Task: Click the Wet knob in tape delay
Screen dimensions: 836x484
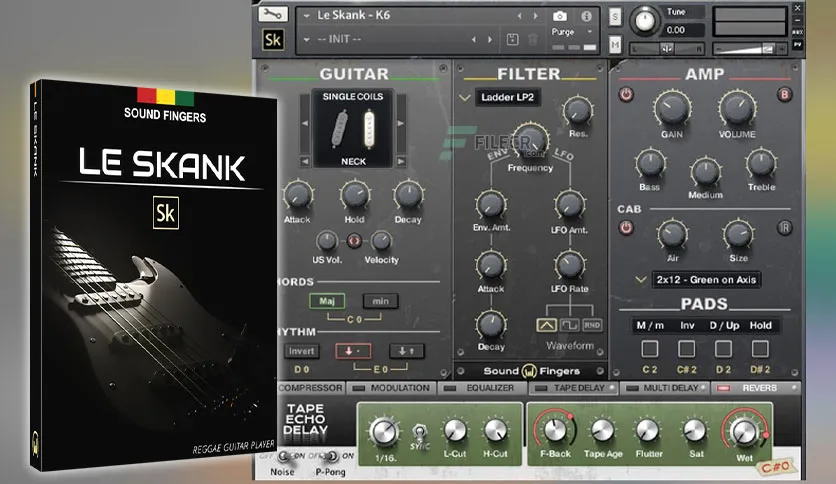Action: 744,432
